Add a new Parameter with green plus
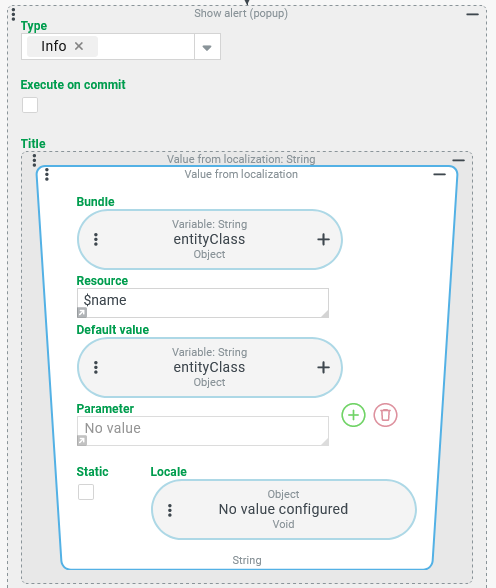Viewport: 496px width, 588px height. point(353,415)
